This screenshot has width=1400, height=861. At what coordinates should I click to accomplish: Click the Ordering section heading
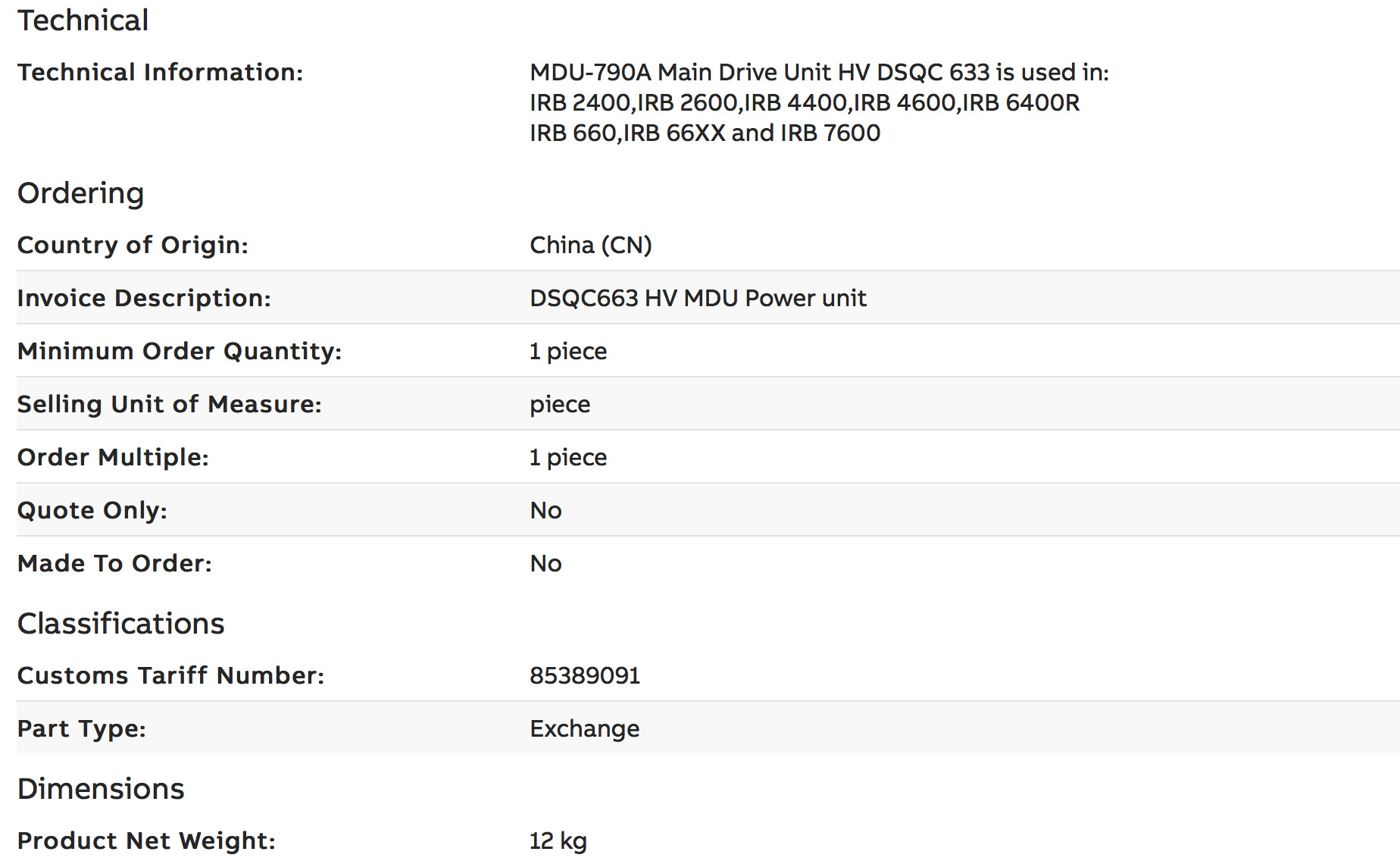click(x=80, y=193)
